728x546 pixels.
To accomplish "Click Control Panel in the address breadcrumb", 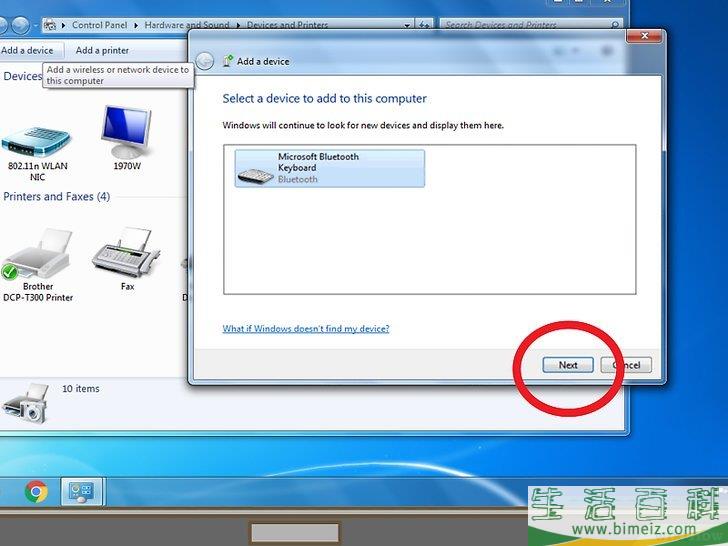I will [x=99, y=25].
